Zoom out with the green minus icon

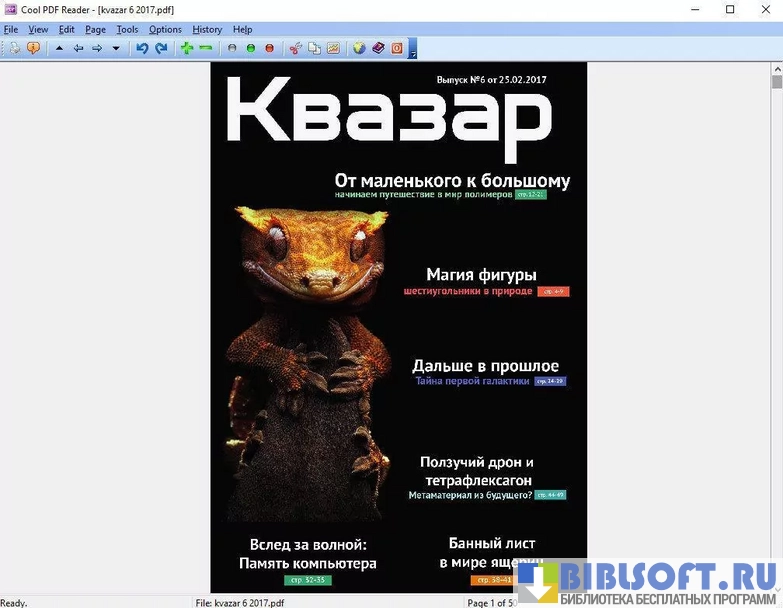206,47
